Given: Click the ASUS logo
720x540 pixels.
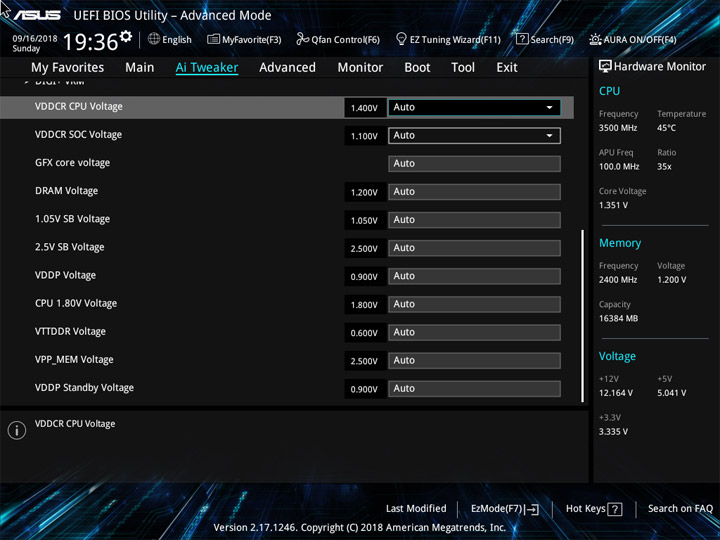Looking at the screenshot, I should [x=37, y=16].
